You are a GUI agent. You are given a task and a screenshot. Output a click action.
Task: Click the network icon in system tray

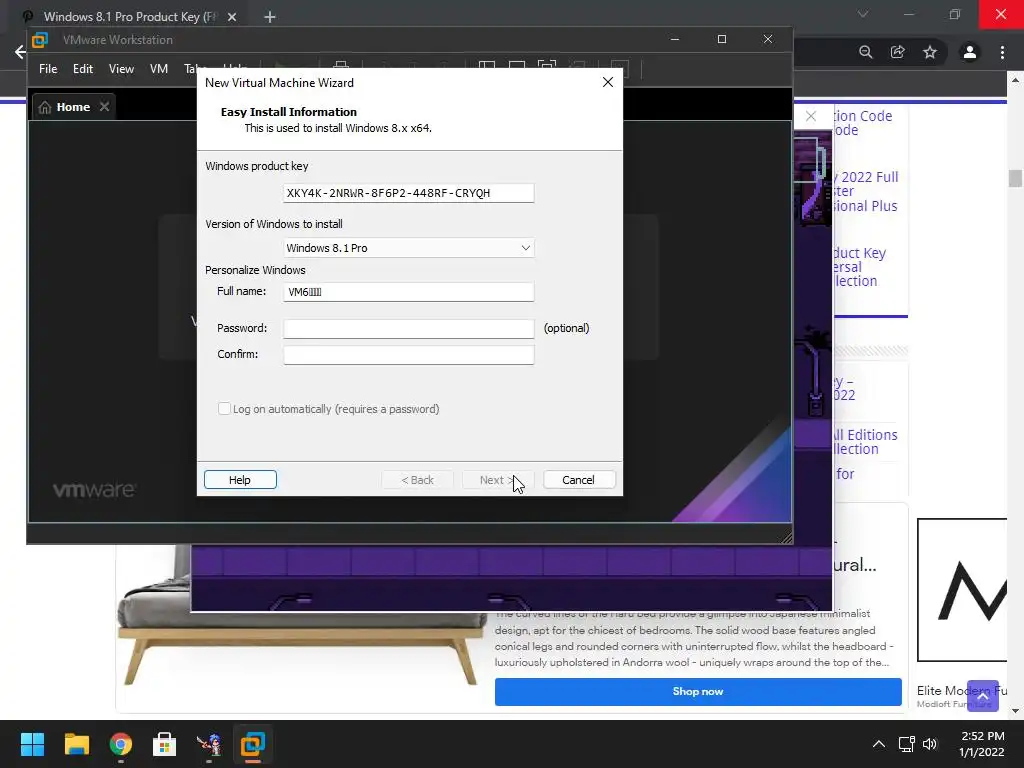coord(906,744)
